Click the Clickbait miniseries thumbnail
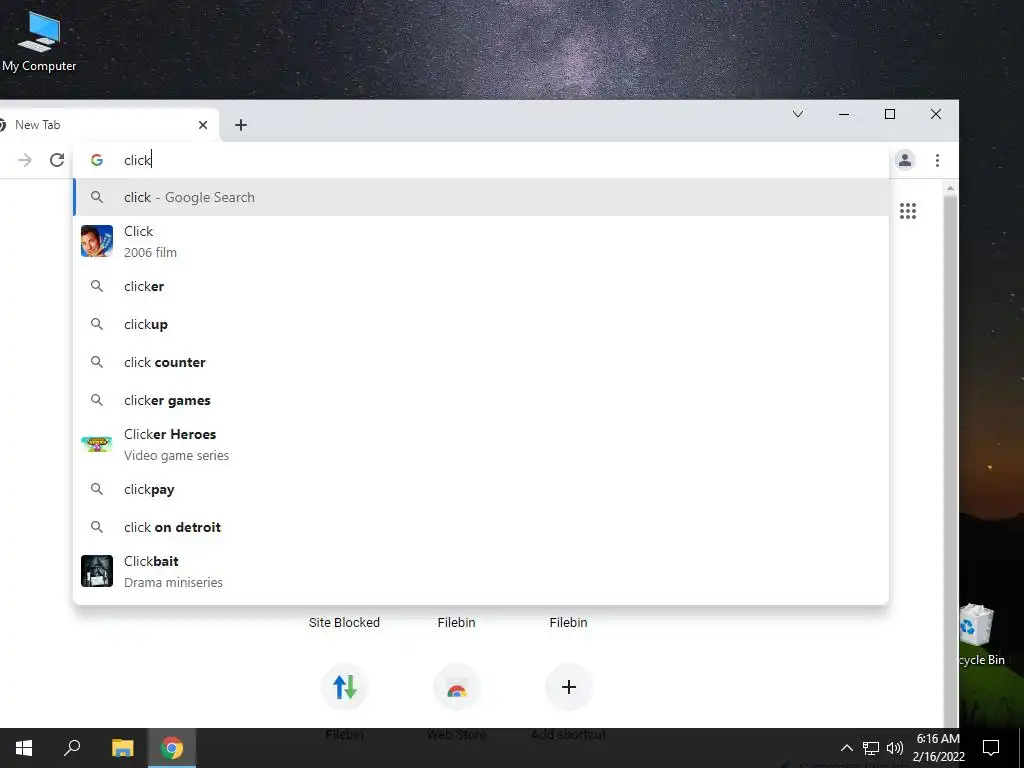 click(x=97, y=571)
